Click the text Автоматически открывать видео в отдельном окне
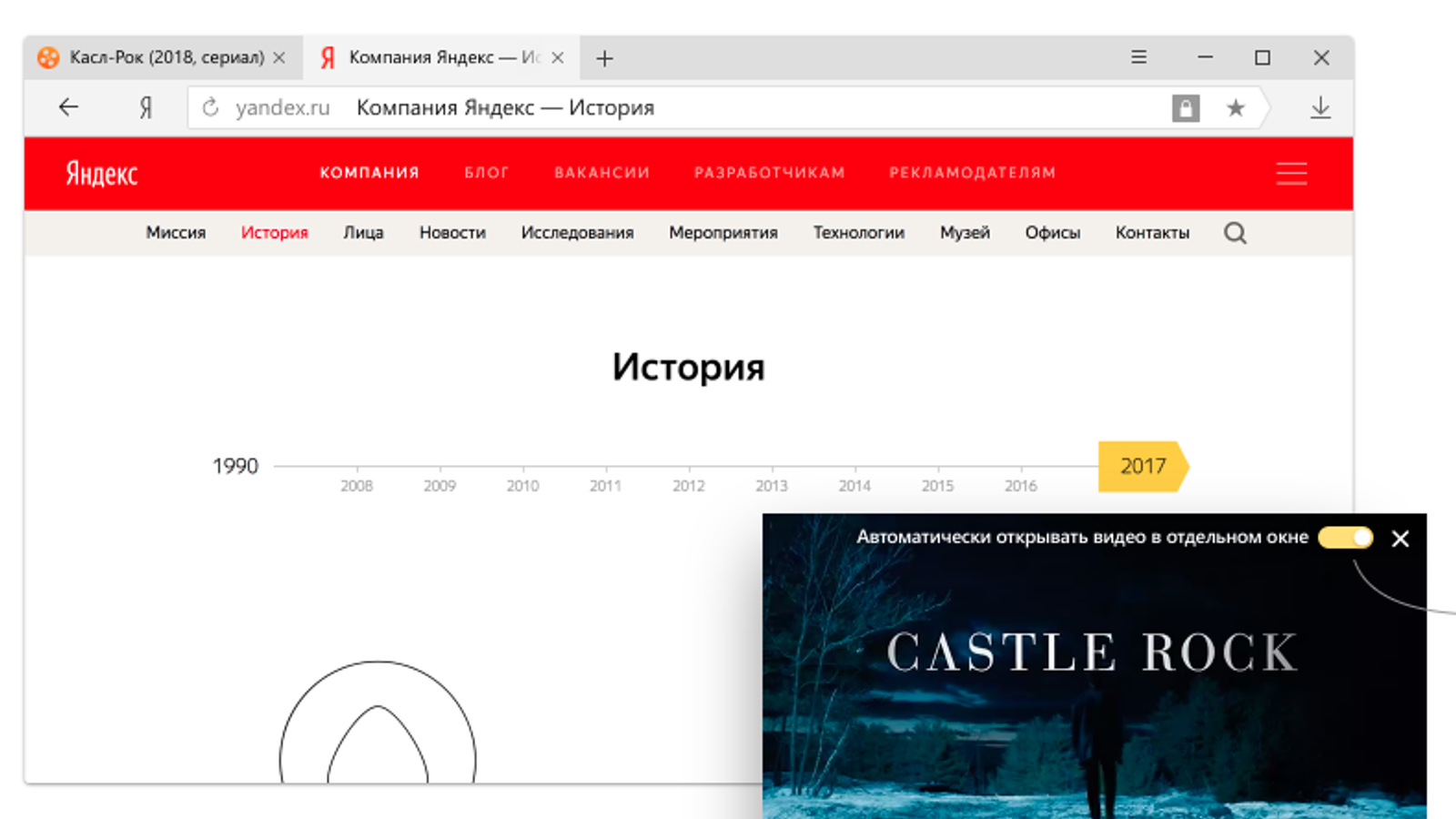This screenshot has width=1456, height=819. tap(1082, 538)
